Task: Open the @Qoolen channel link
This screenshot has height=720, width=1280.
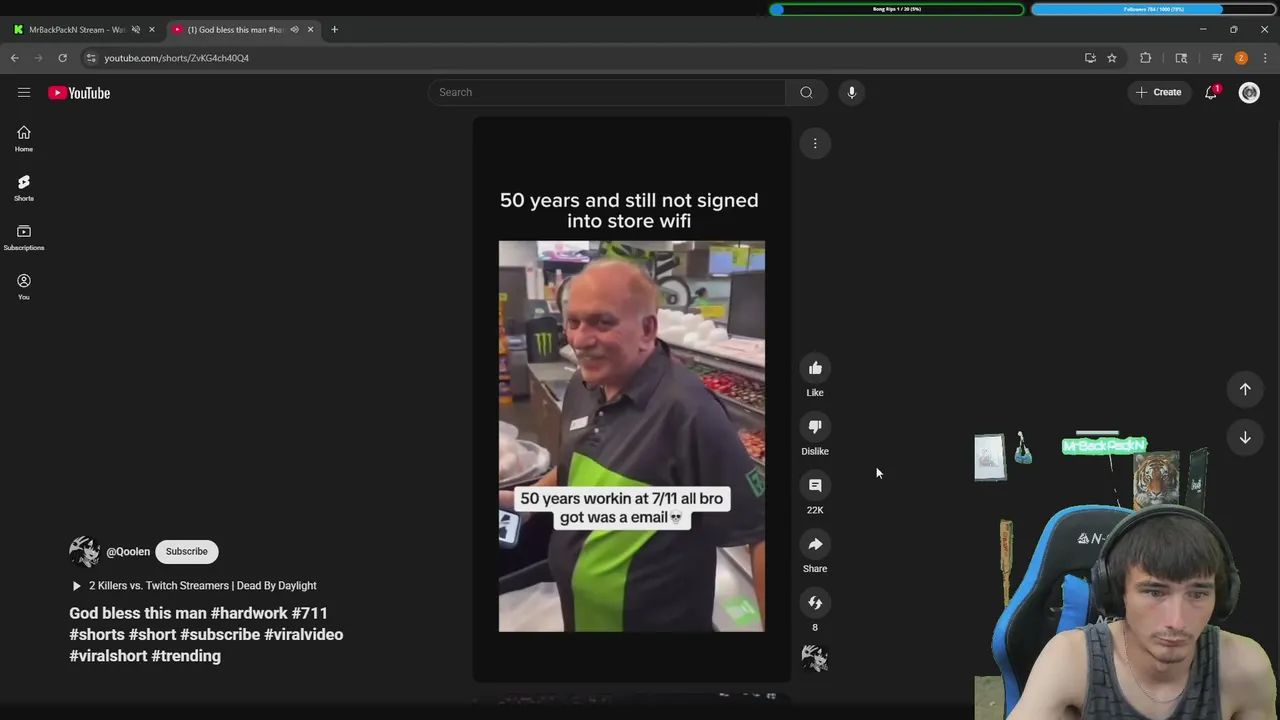Action: click(x=128, y=552)
